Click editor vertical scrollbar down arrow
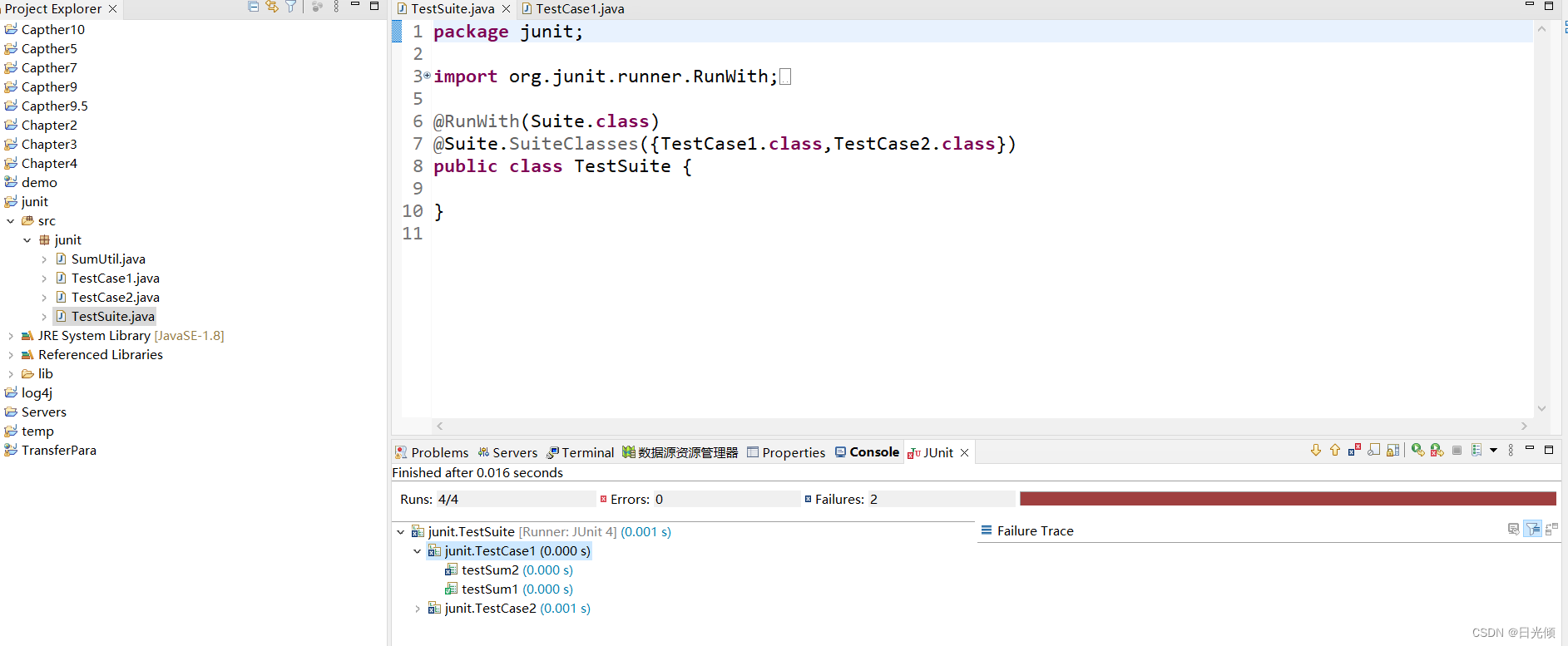 [1541, 408]
